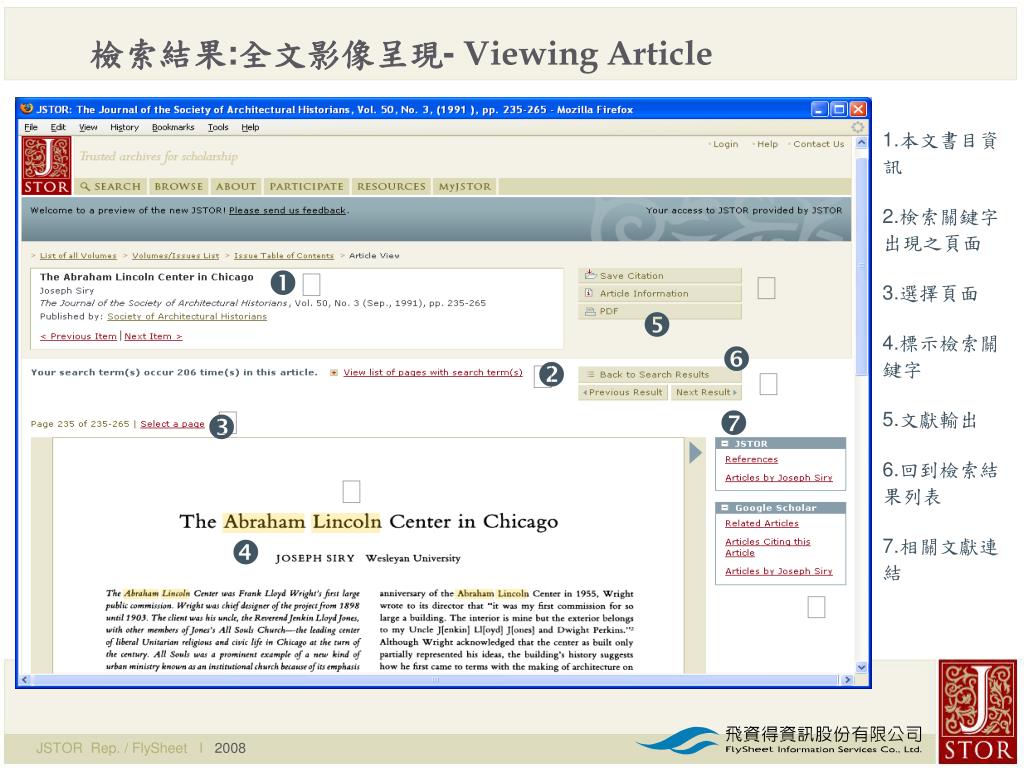Open the ABOUT navigation tab
Image resolution: width=1024 pixels, height=768 pixels.
point(236,186)
